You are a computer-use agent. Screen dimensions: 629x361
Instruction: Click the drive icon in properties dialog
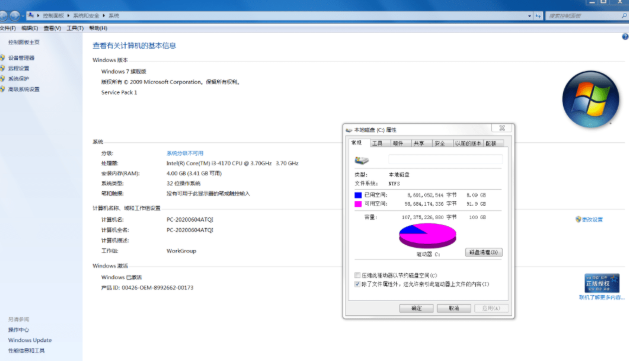(361, 160)
